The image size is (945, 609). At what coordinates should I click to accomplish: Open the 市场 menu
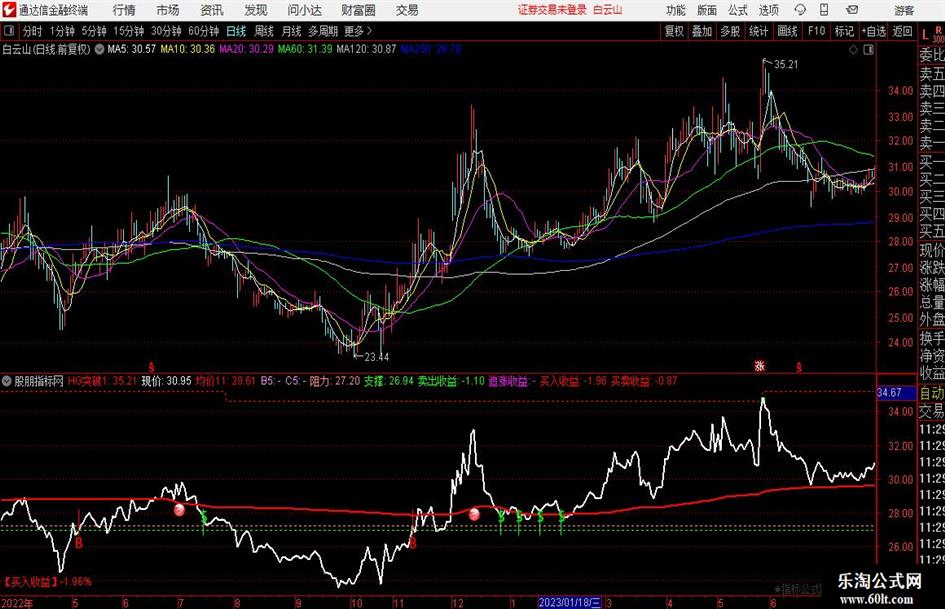(x=168, y=10)
